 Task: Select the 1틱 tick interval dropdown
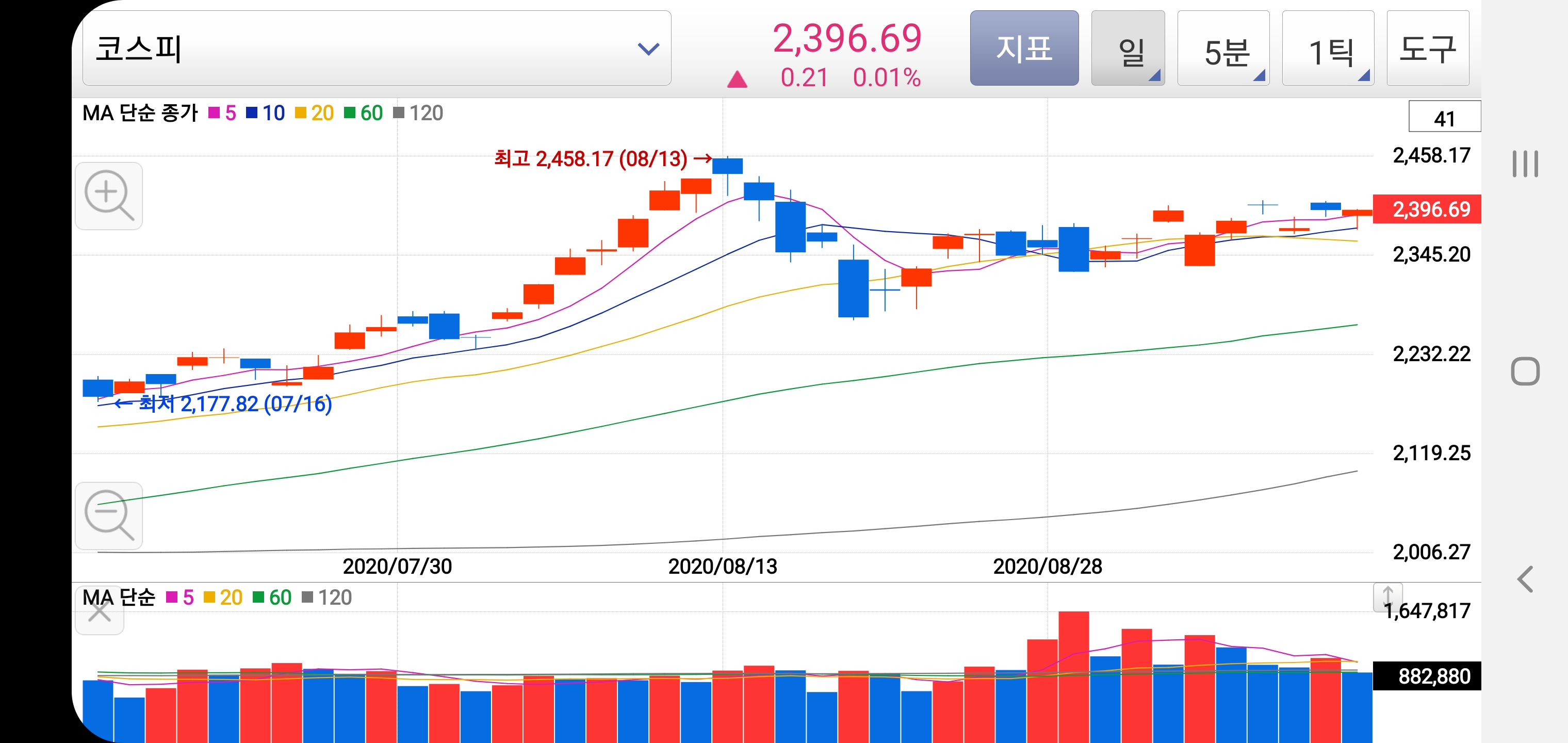pos(1328,48)
